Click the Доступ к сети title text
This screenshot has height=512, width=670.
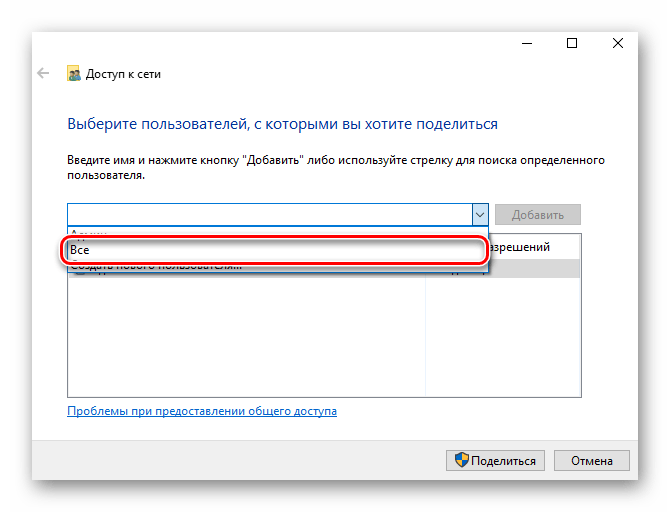click(x=123, y=74)
